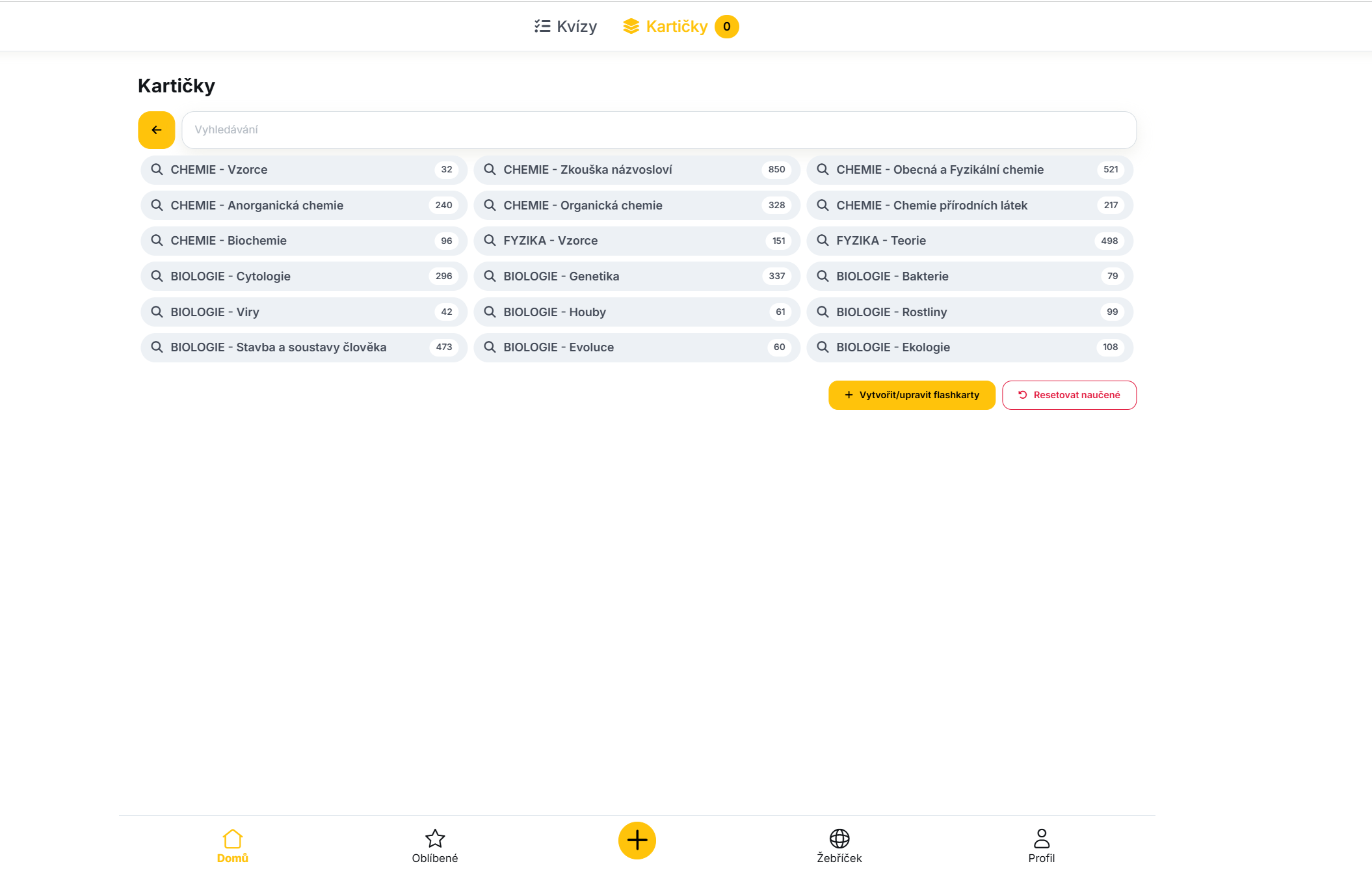1372x877 pixels.
Task: Open CHEMIE - Vzorce flashcard set
Action: [x=304, y=170]
